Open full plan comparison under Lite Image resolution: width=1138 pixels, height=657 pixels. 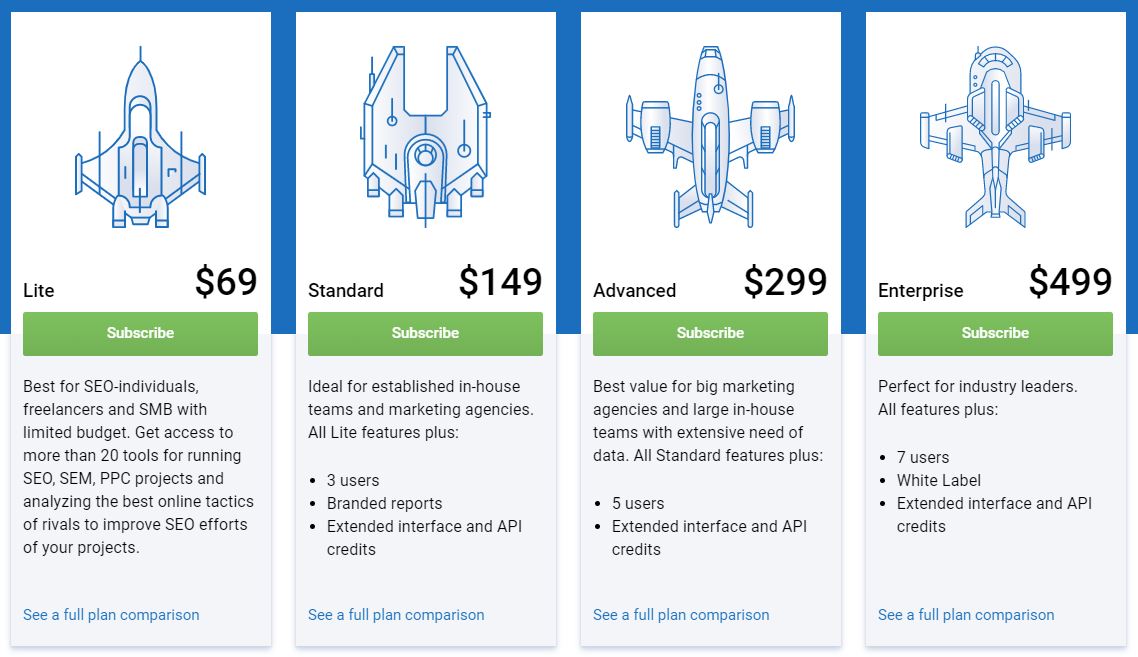(x=111, y=615)
